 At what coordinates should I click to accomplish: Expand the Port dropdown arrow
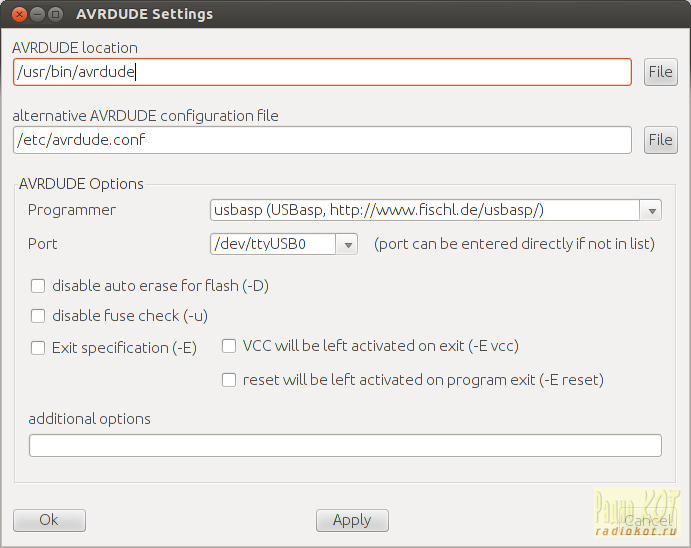click(347, 244)
